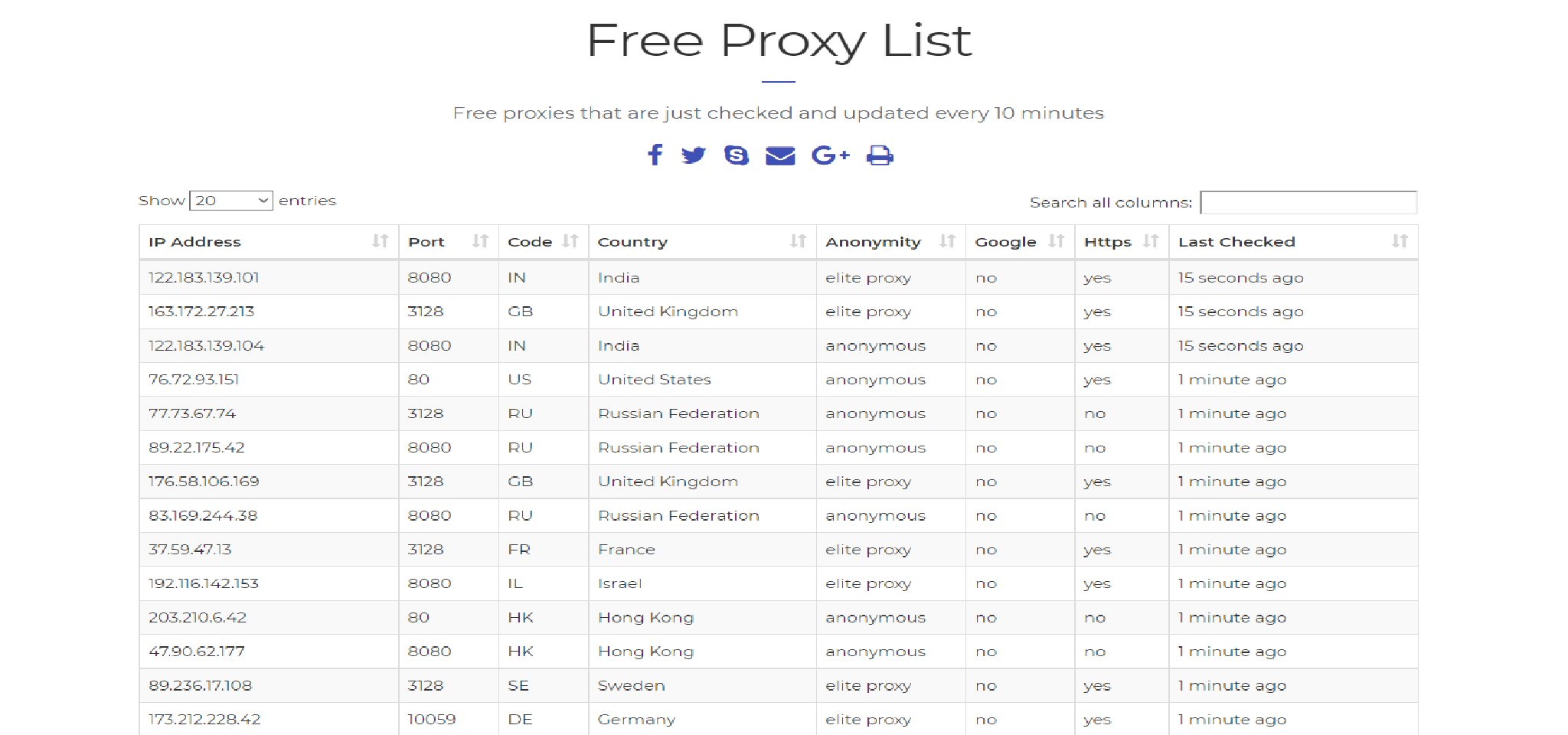Toggle Last Checked column sorting
The width and height of the screenshot is (1568, 735).
coord(1400,241)
